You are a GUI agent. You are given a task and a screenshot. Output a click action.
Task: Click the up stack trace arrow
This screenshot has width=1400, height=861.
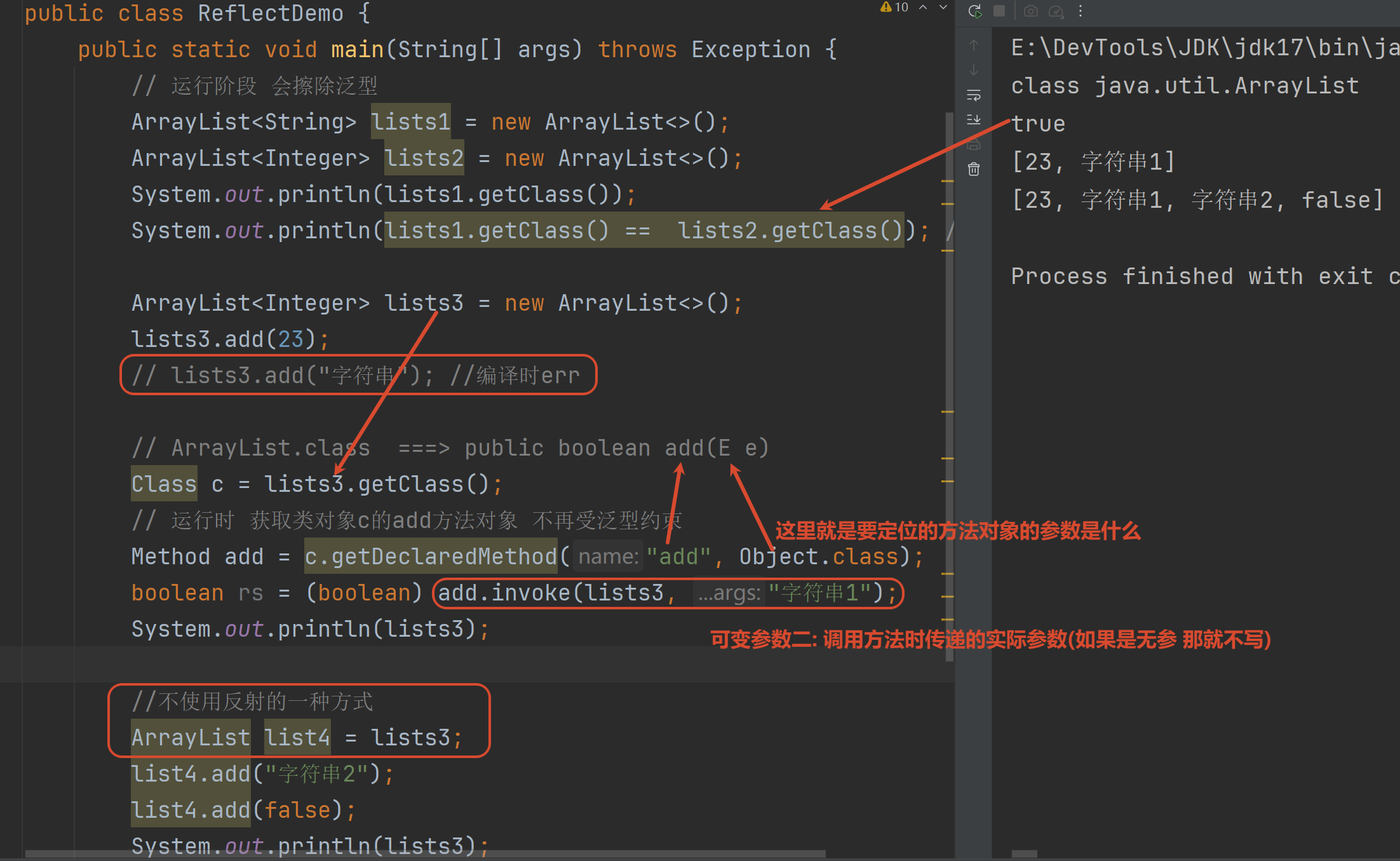coord(974,45)
